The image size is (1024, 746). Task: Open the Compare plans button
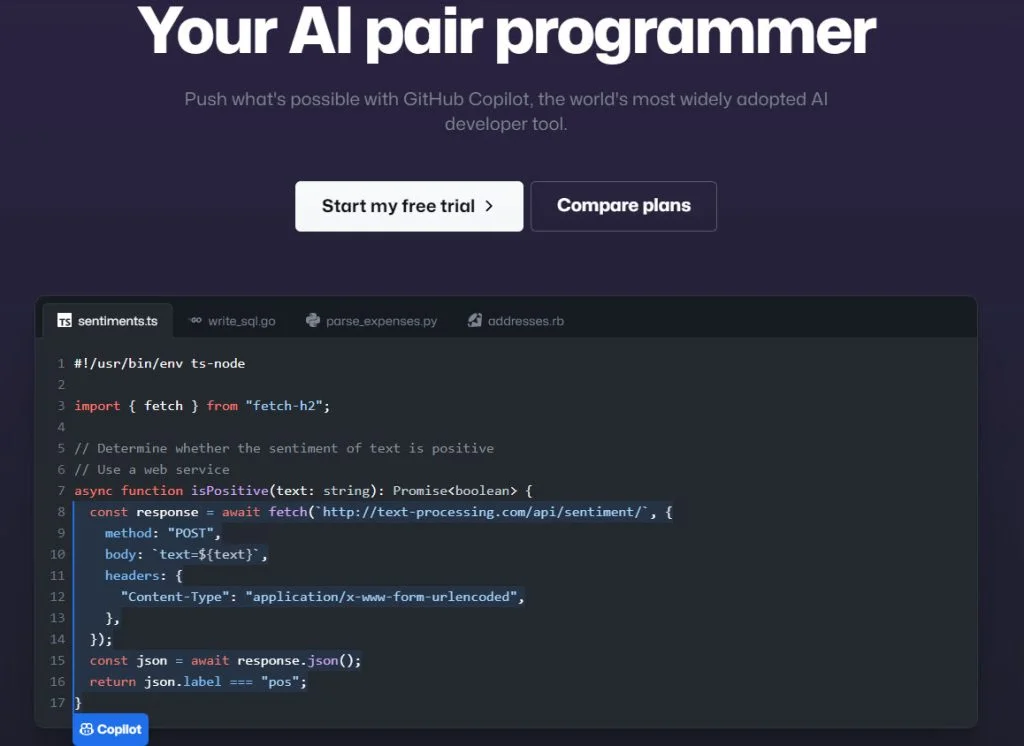tap(624, 206)
